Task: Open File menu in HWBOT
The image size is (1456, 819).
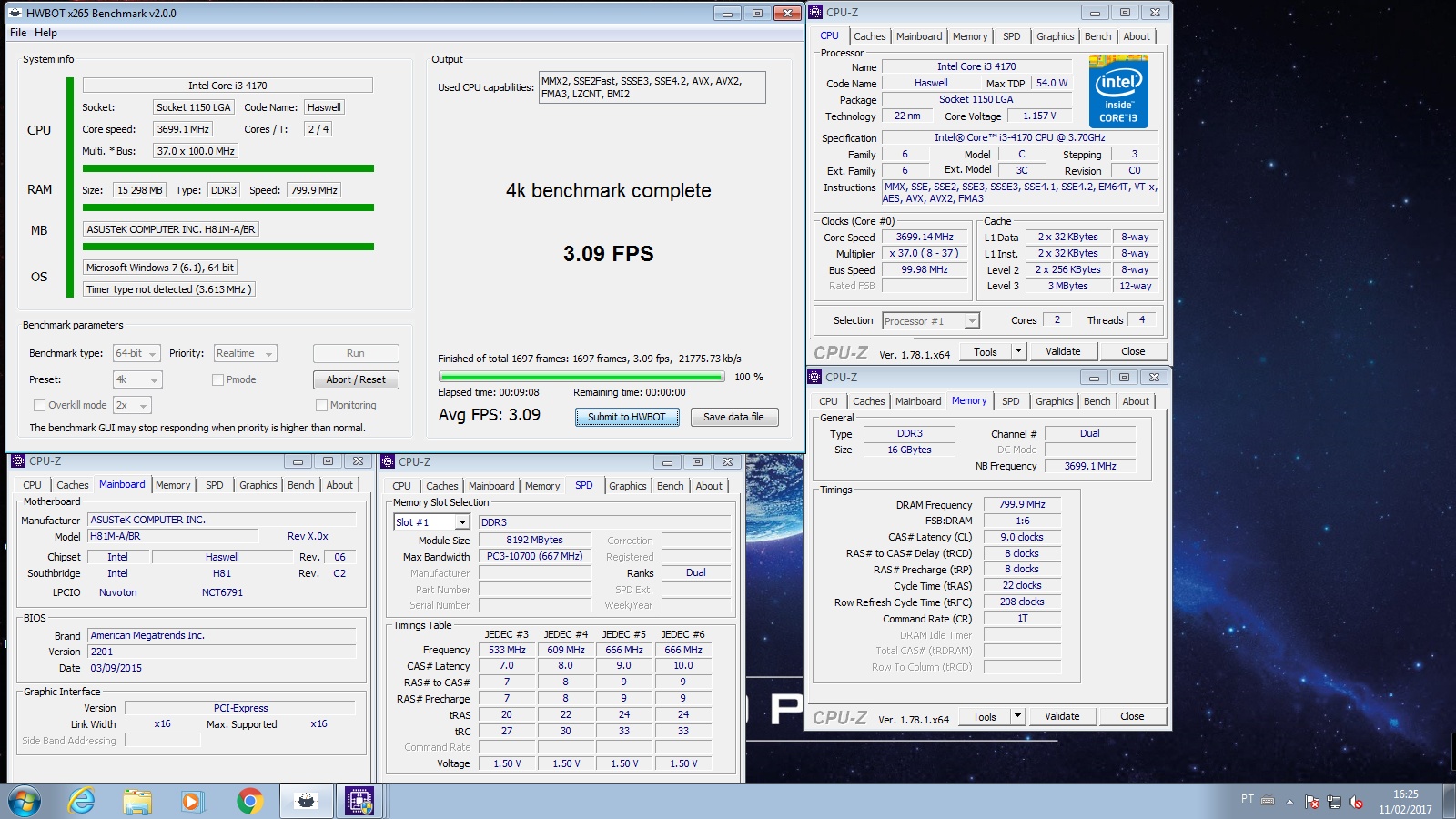Action: coord(18,33)
